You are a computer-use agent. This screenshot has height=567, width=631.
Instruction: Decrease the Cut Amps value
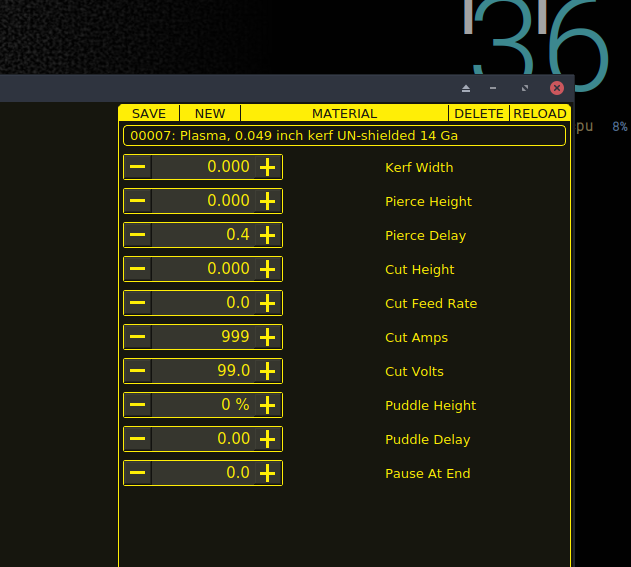(x=138, y=337)
